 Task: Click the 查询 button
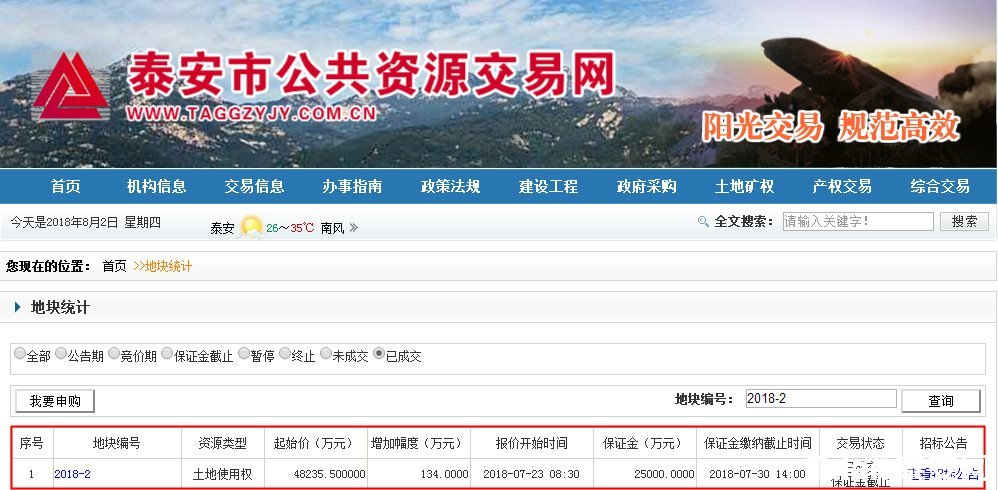941,401
